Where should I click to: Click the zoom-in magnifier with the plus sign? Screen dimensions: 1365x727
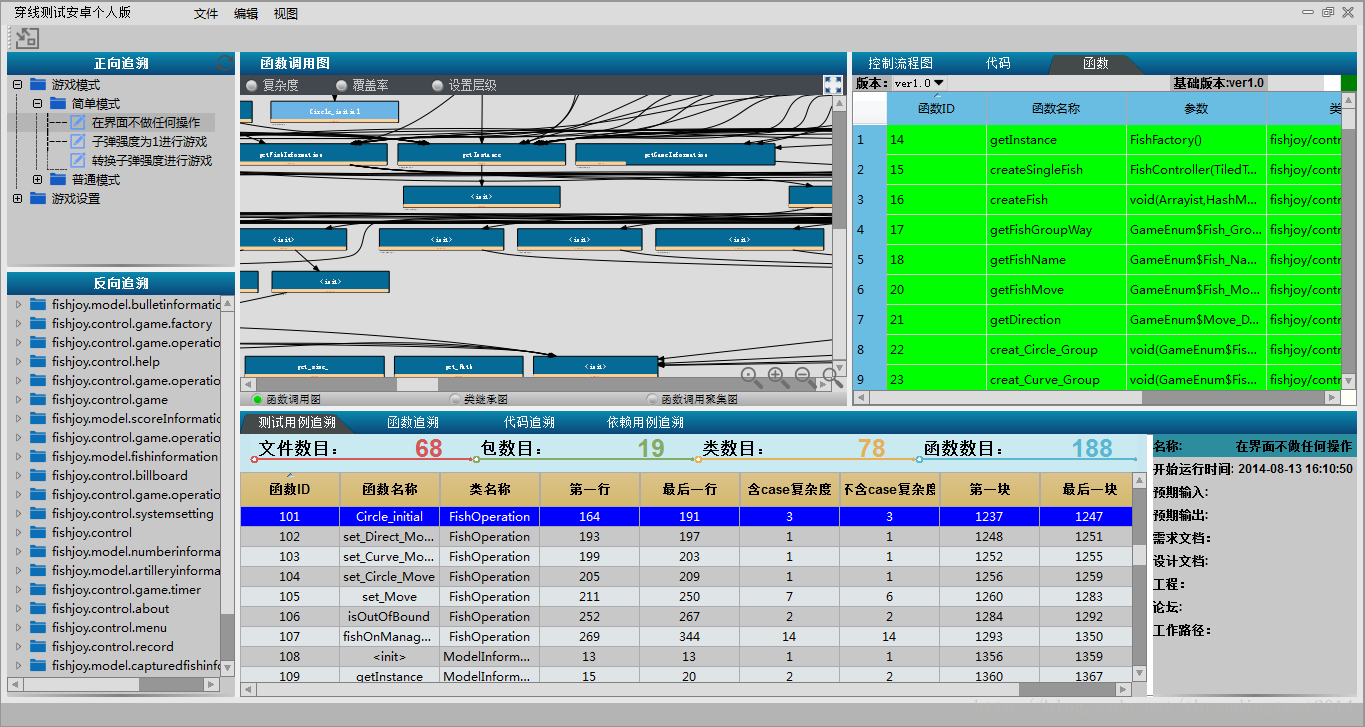tap(777, 377)
